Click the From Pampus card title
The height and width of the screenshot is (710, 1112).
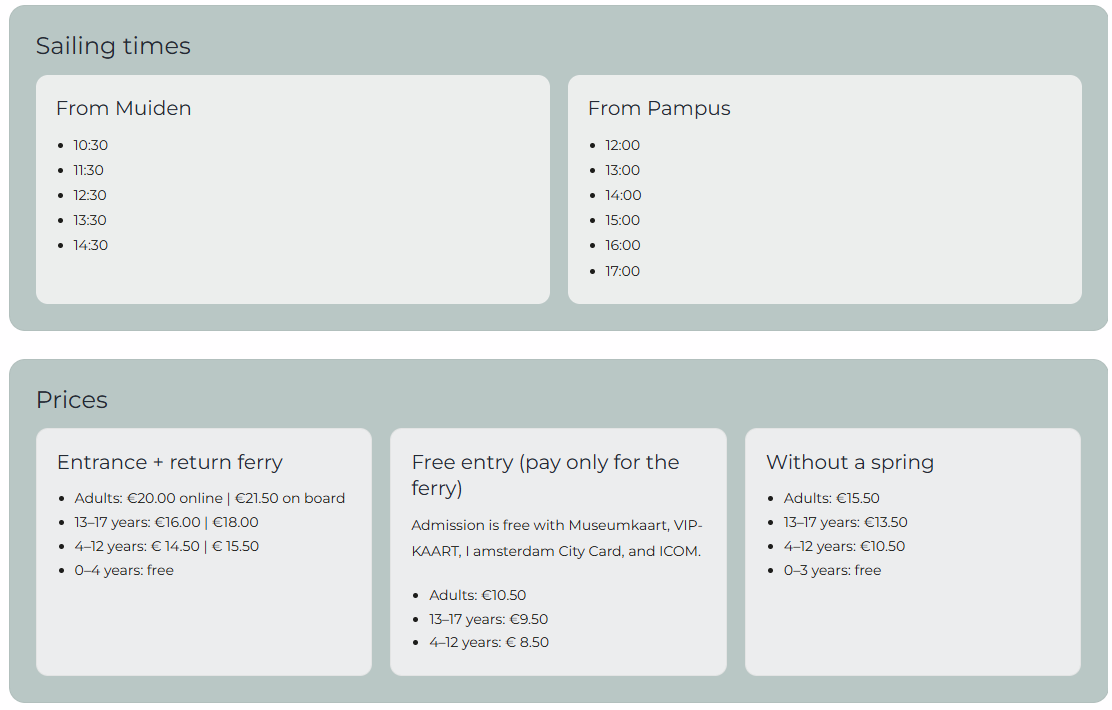[x=659, y=109]
